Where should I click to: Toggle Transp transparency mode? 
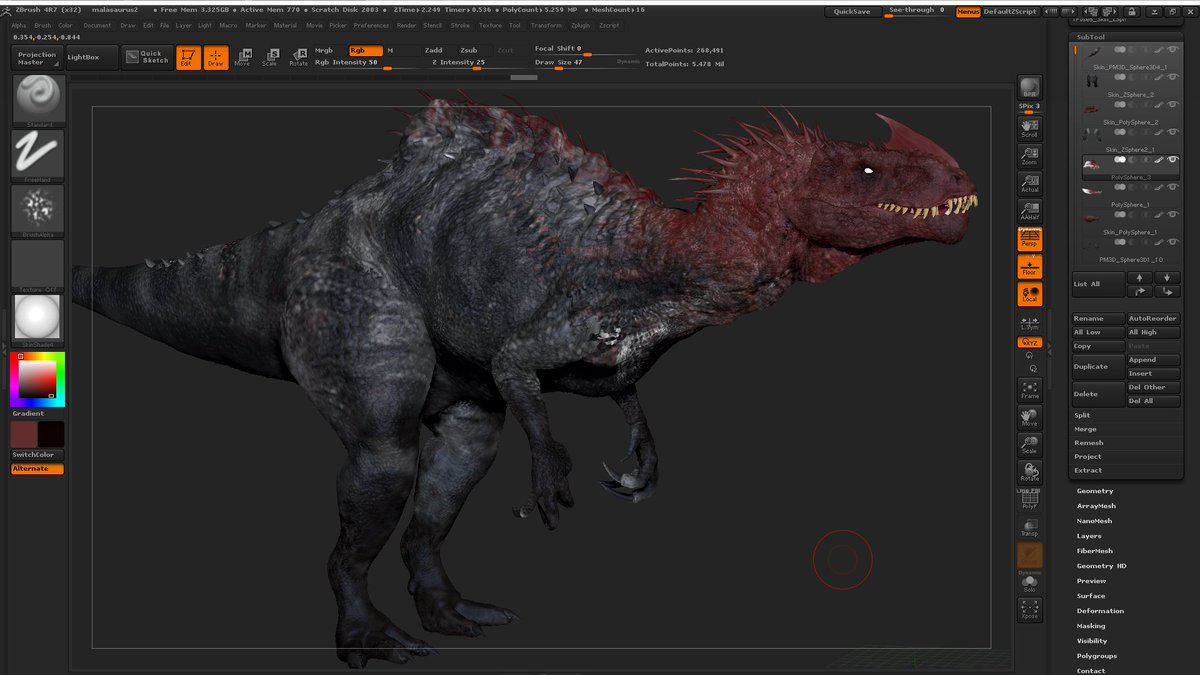tap(1029, 527)
